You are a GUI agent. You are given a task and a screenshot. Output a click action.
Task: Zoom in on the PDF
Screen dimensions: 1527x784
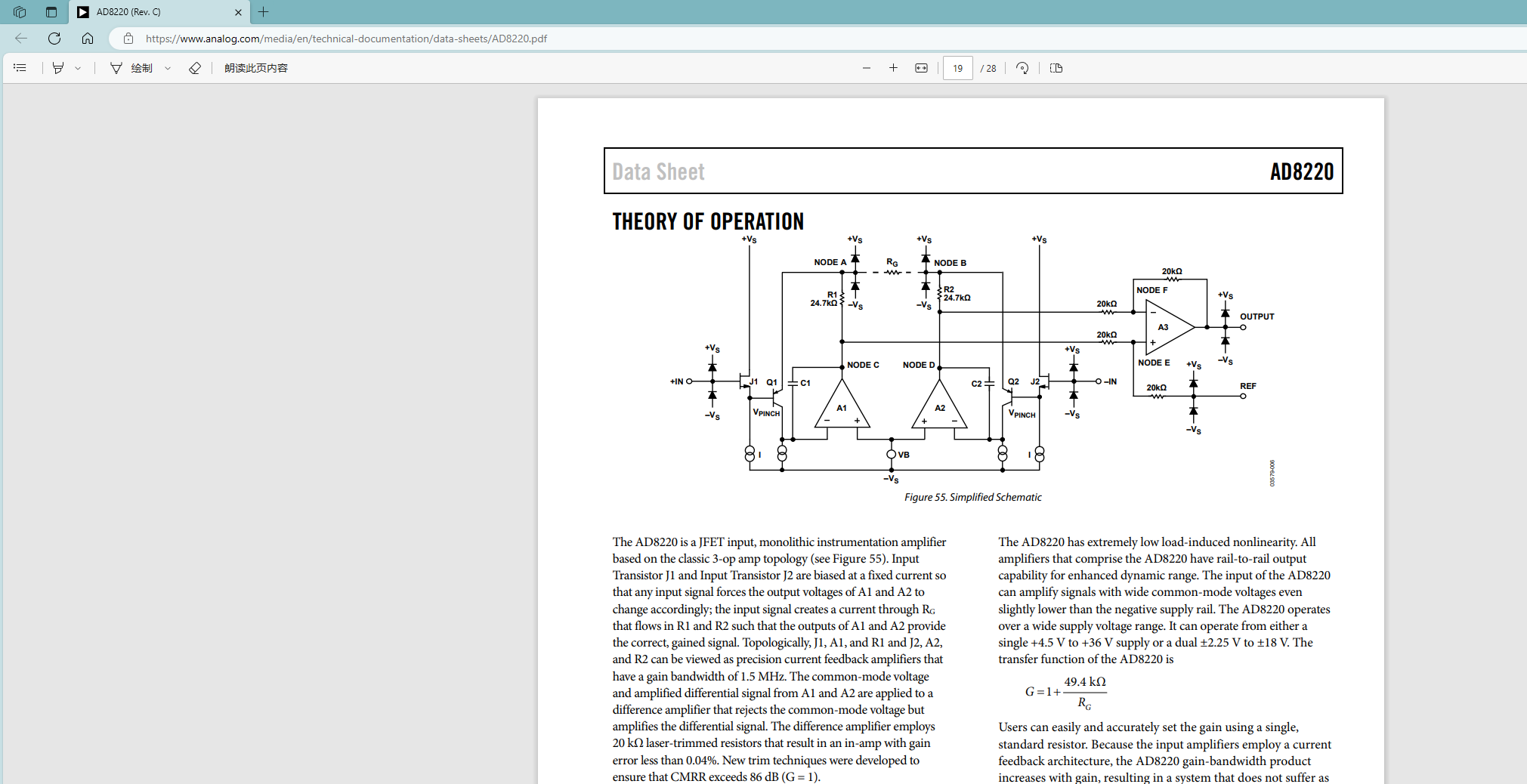point(893,68)
